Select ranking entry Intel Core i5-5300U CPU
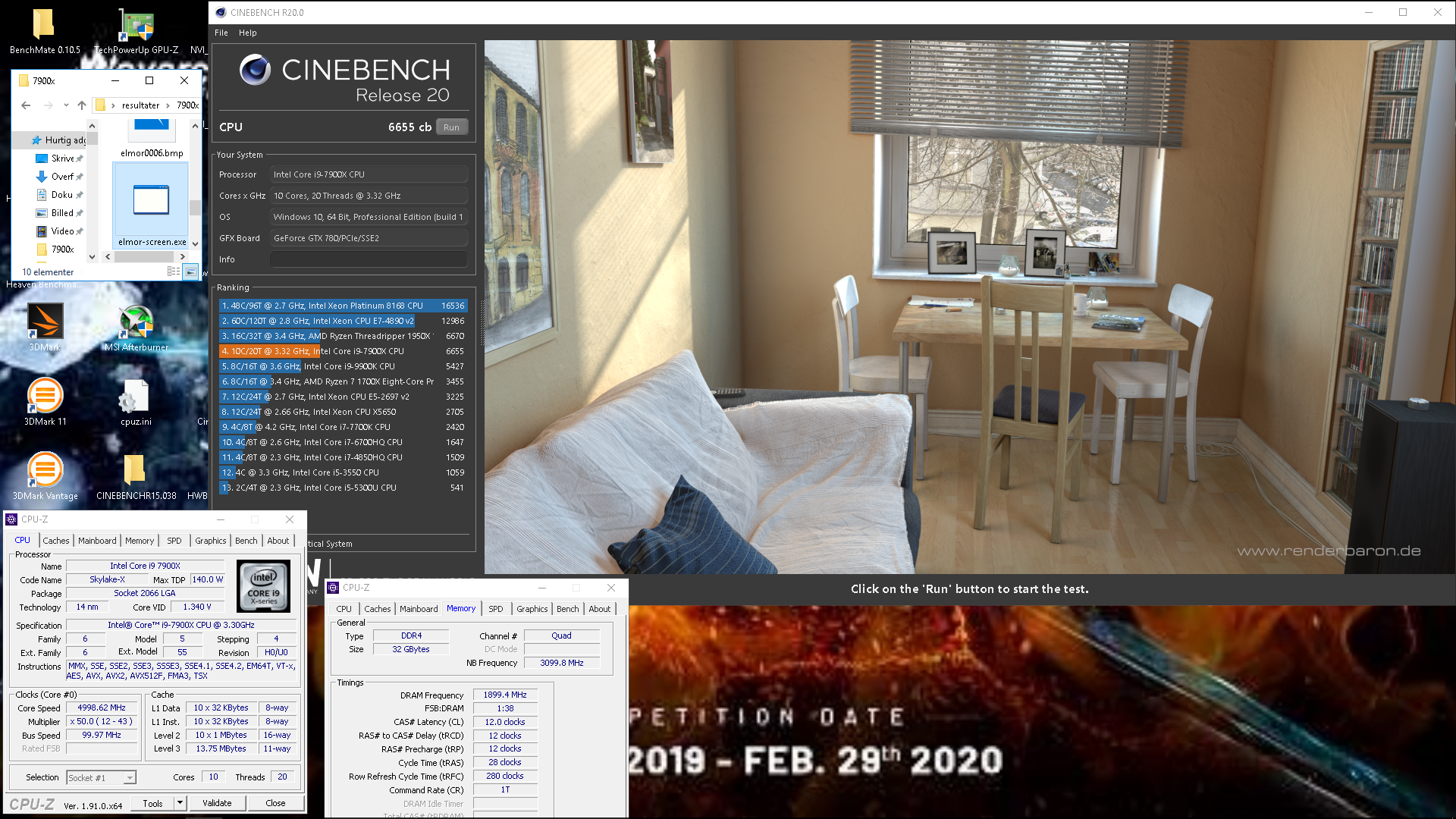1456x819 pixels. 343,488
